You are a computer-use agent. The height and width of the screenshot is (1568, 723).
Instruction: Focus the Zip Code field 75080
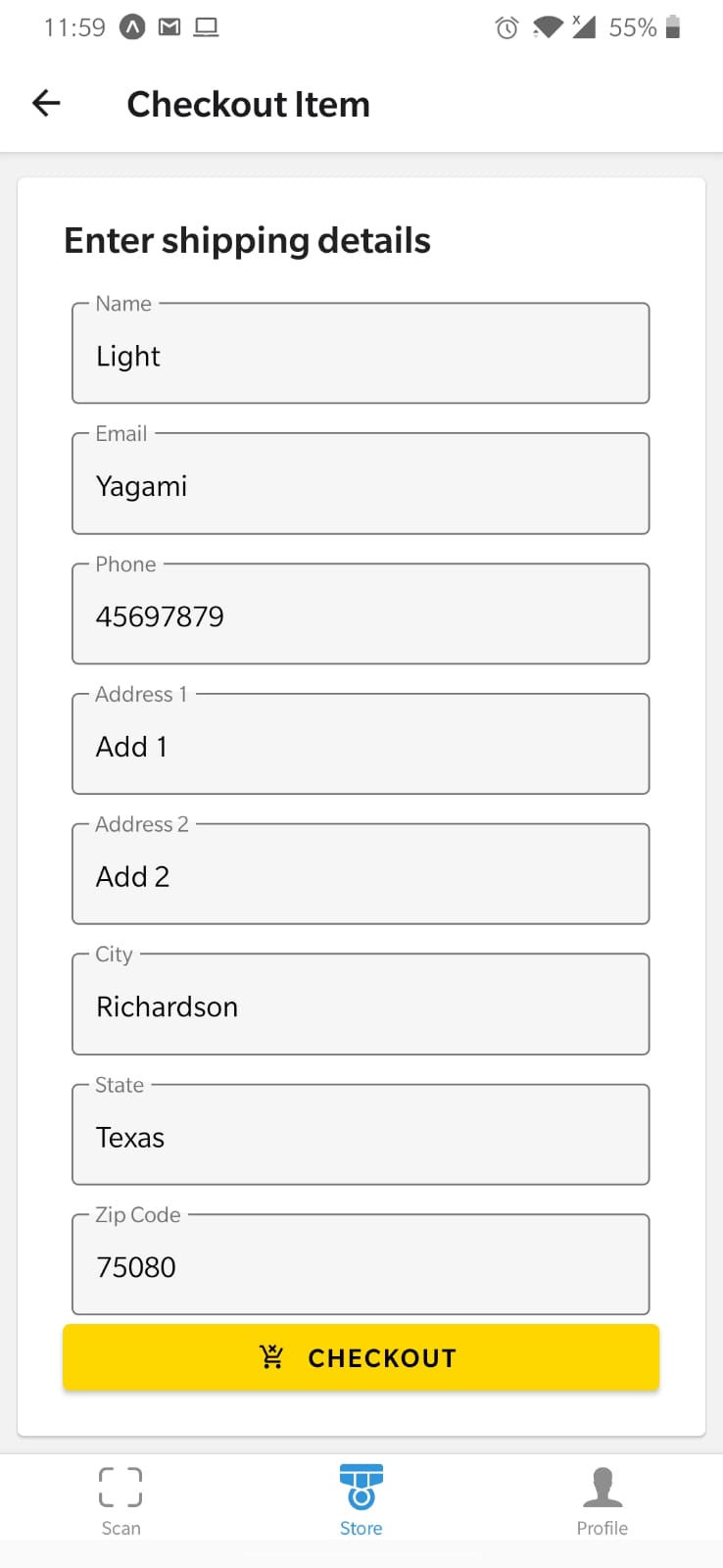tap(361, 1265)
